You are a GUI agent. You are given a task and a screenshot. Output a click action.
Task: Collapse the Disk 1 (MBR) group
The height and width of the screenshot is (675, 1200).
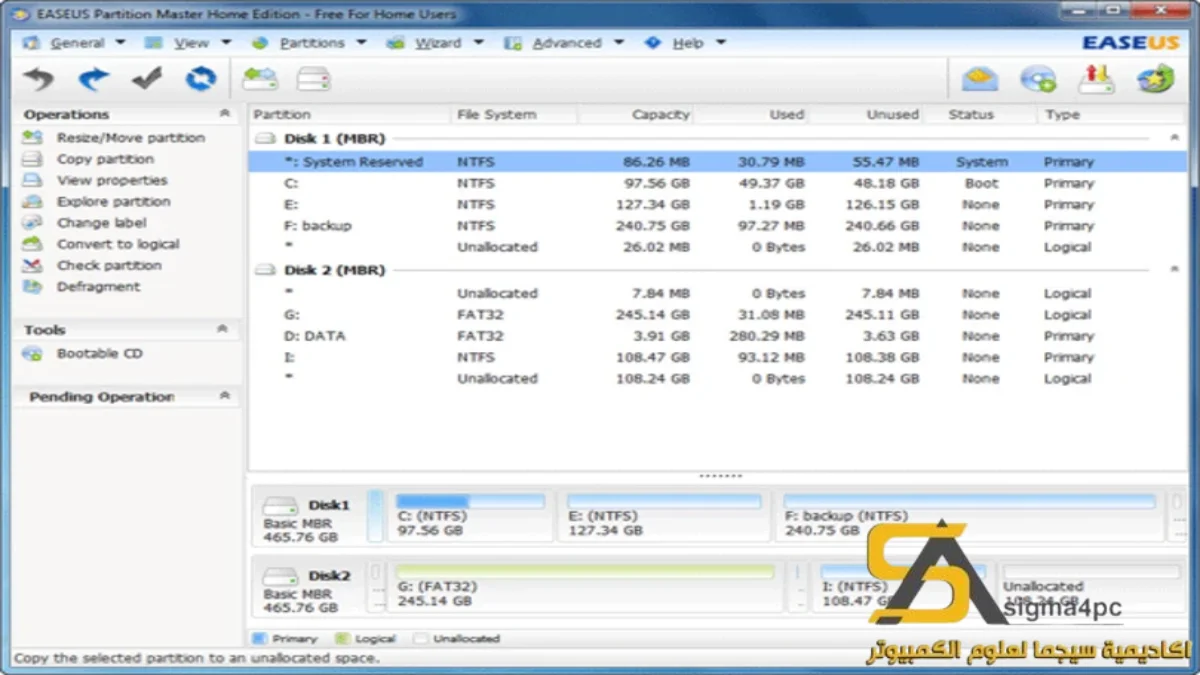pyautogui.click(x=1174, y=138)
